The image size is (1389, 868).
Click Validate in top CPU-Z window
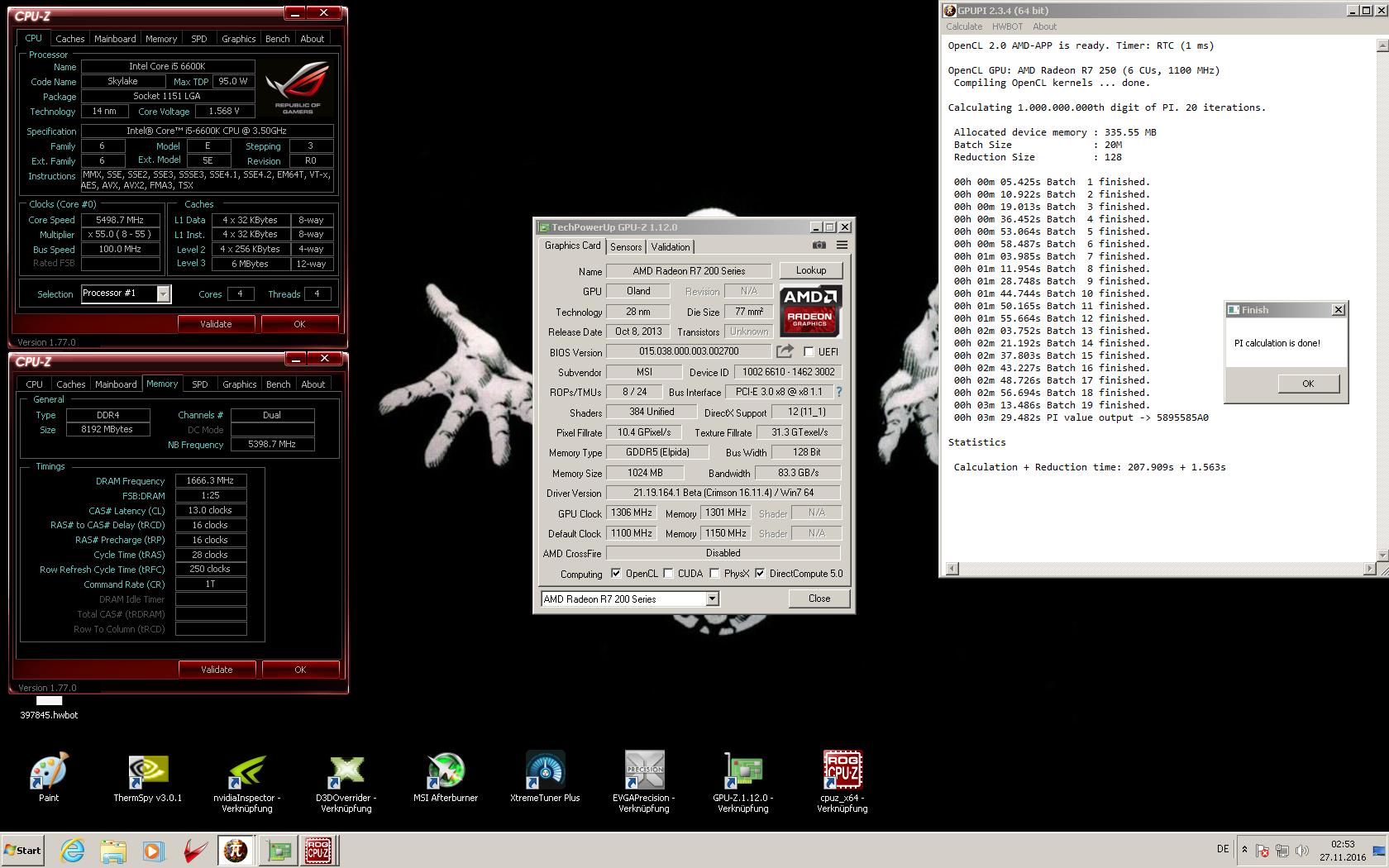[x=216, y=324]
